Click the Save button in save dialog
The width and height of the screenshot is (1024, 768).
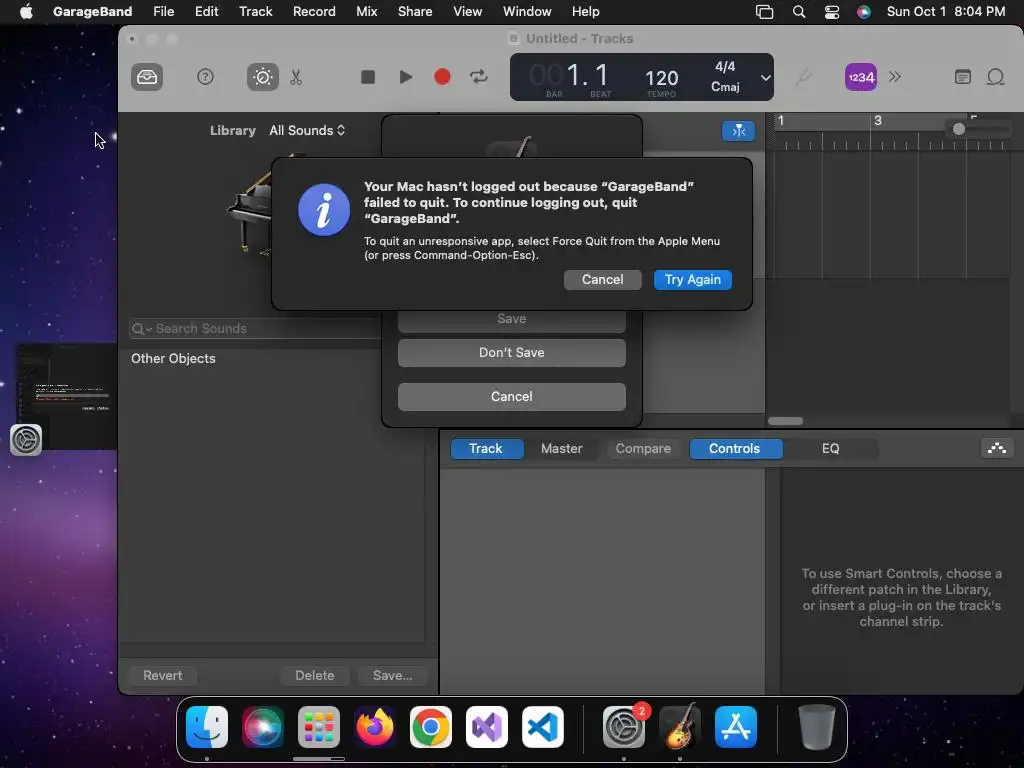pos(511,319)
